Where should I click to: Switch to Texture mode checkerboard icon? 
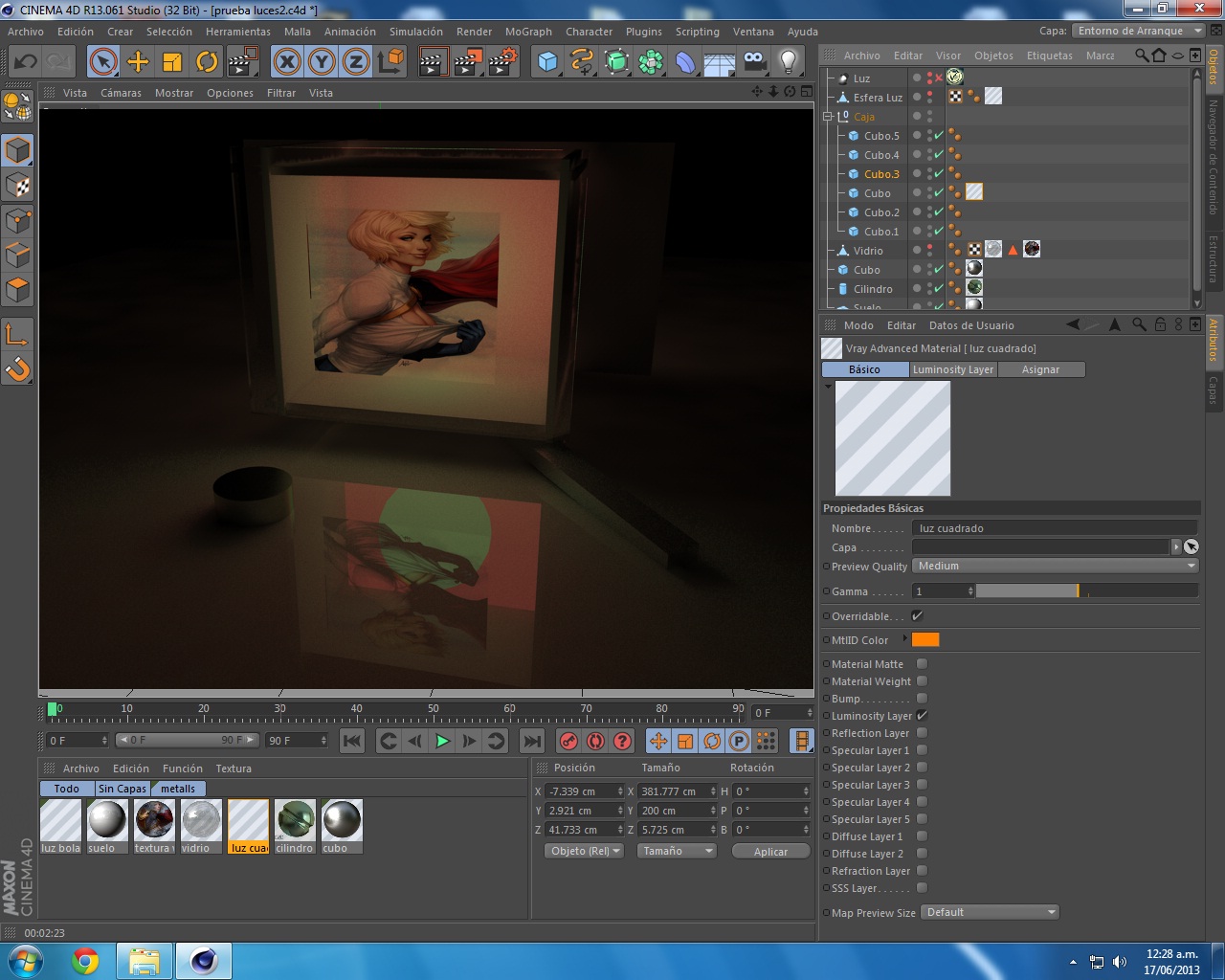tap(18, 186)
